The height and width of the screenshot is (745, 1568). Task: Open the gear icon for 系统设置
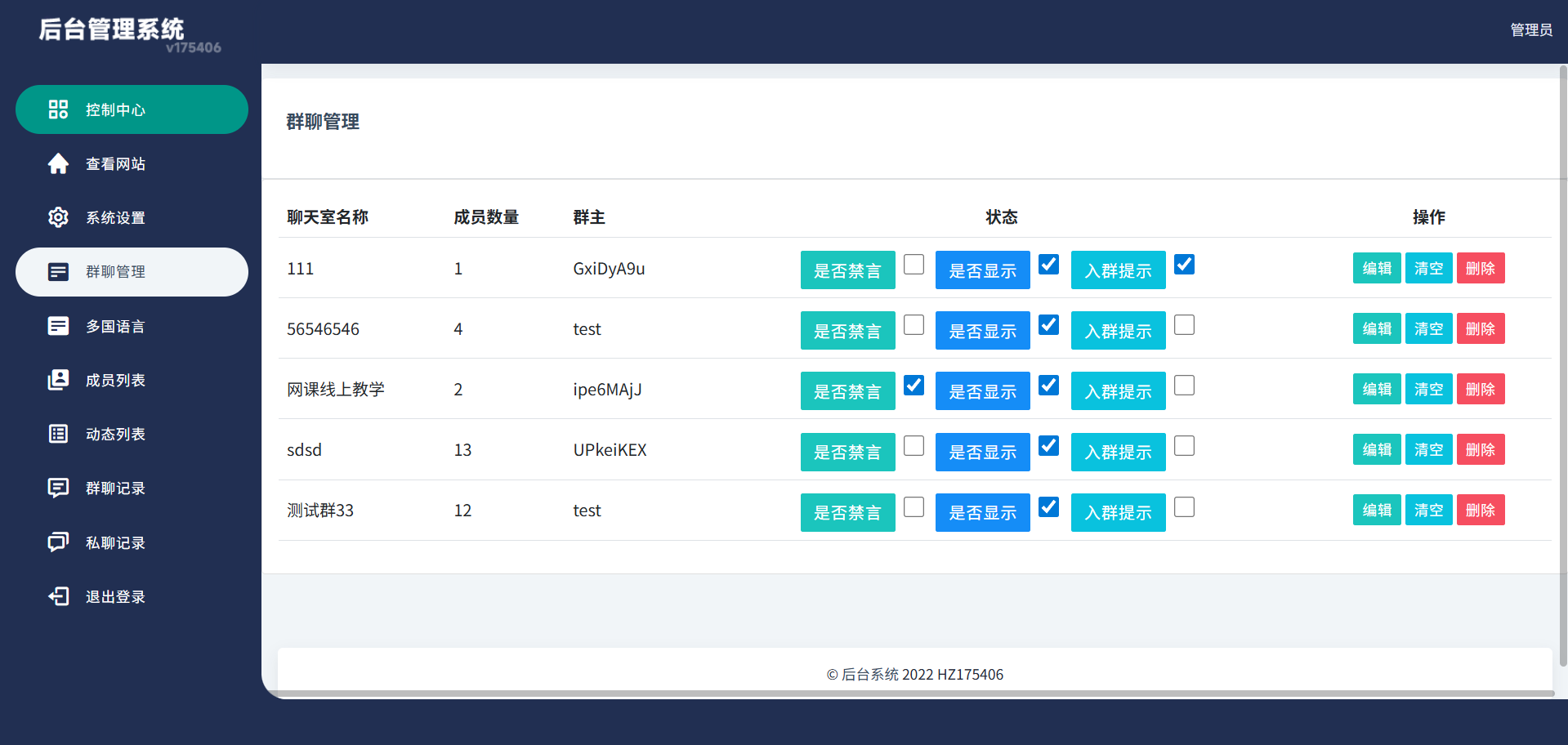(x=58, y=217)
